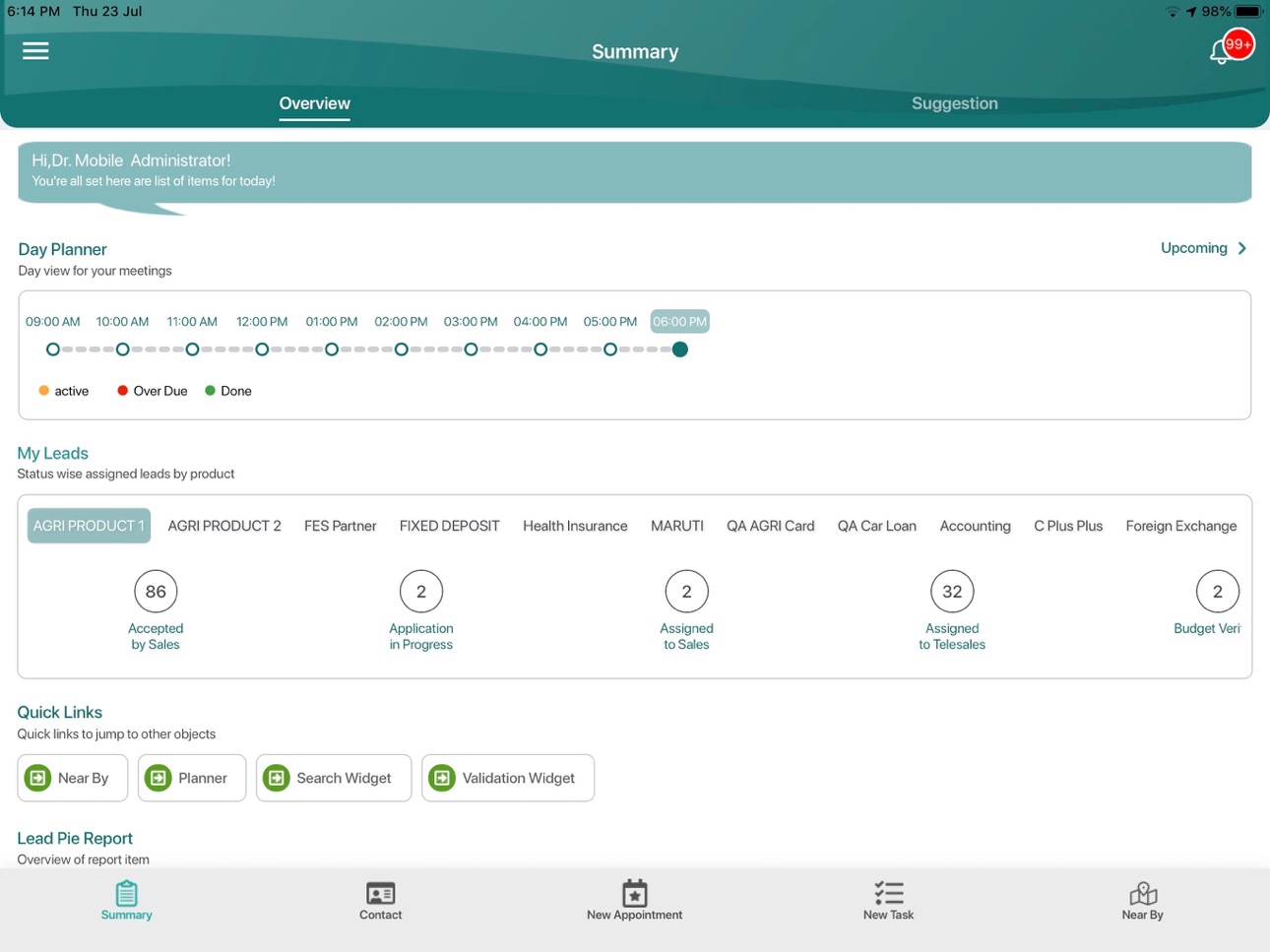
Task: Select the Overview tab
Action: 314,103
